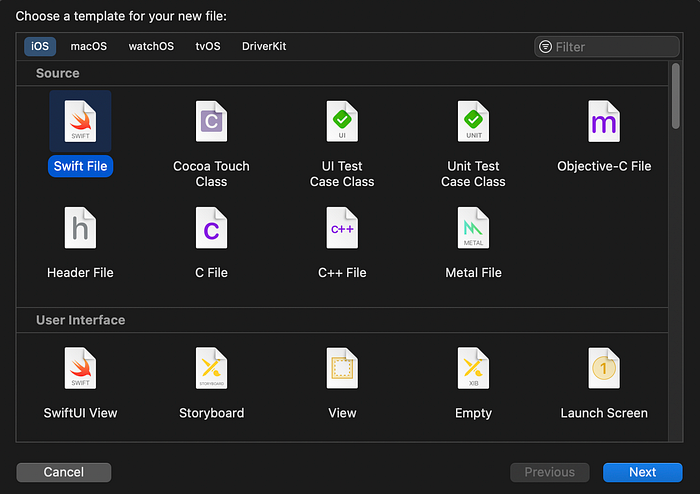Click the Next button
The height and width of the screenshot is (494, 700).
[642, 472]
